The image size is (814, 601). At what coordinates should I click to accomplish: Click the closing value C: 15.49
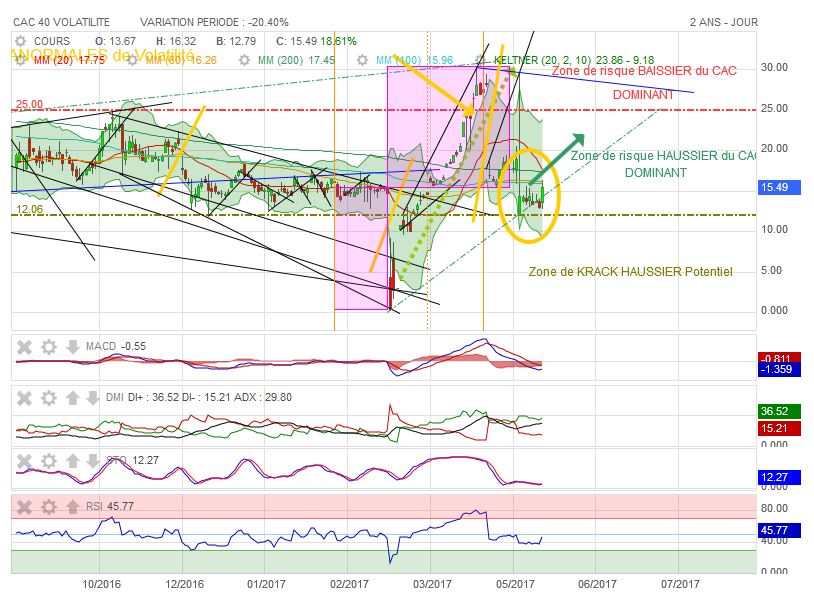[296, 41]
